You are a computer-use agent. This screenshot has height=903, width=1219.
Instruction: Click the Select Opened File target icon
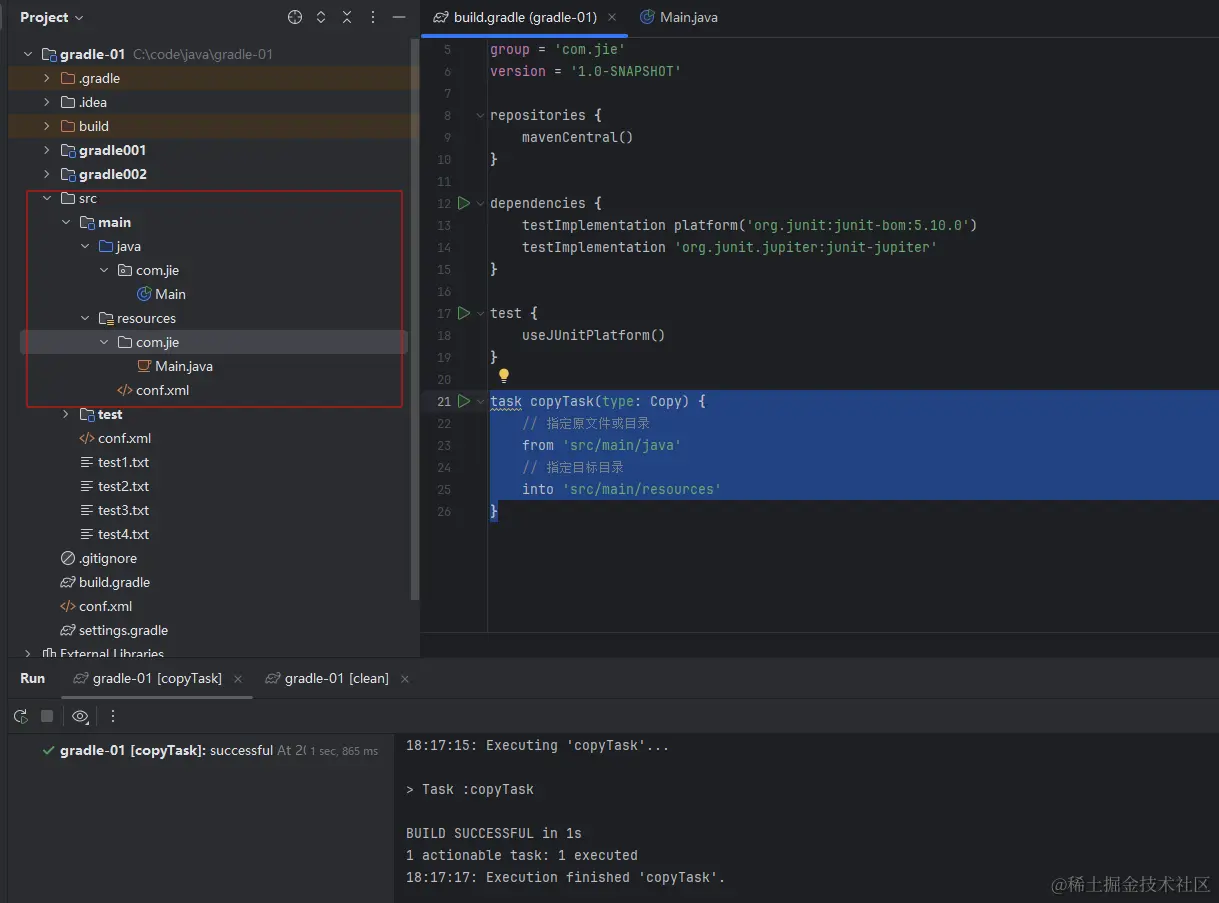pyautogui.click(x=294, y=17)
